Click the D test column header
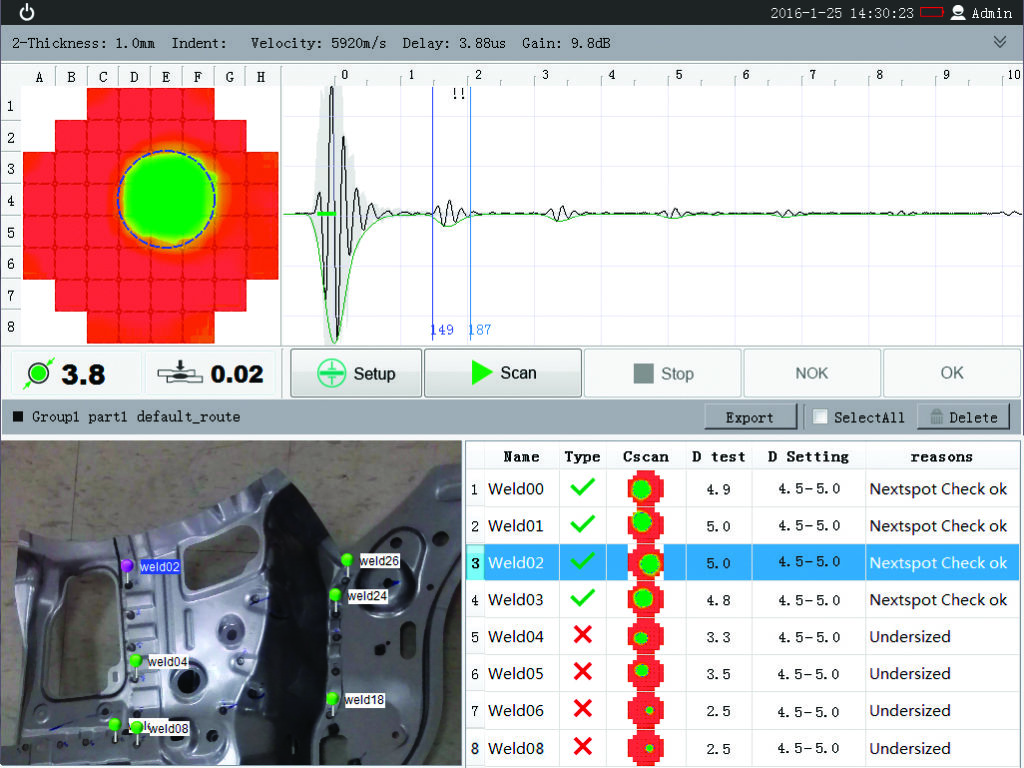 point(718,456)
